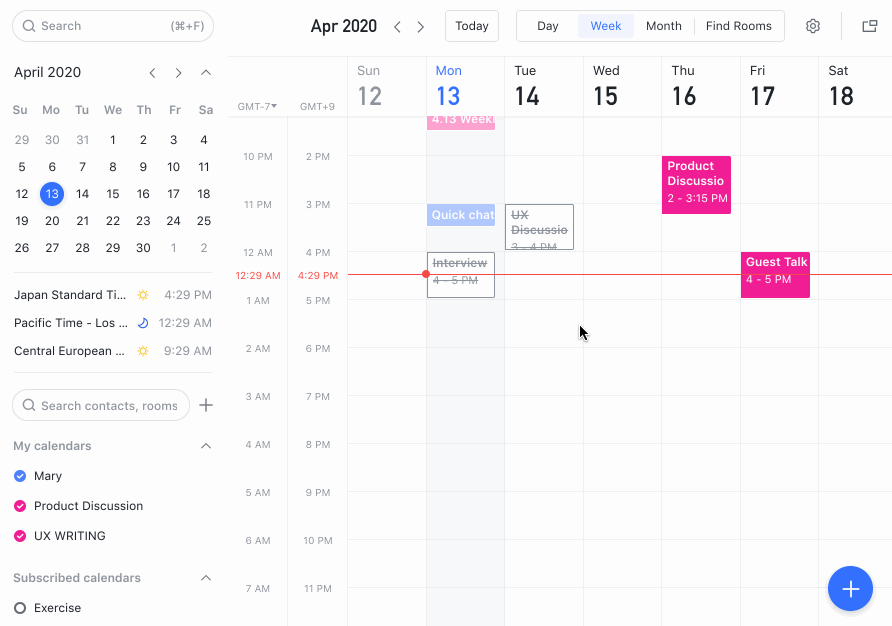Select April 30 in mini calendar

tap(143, 248)
